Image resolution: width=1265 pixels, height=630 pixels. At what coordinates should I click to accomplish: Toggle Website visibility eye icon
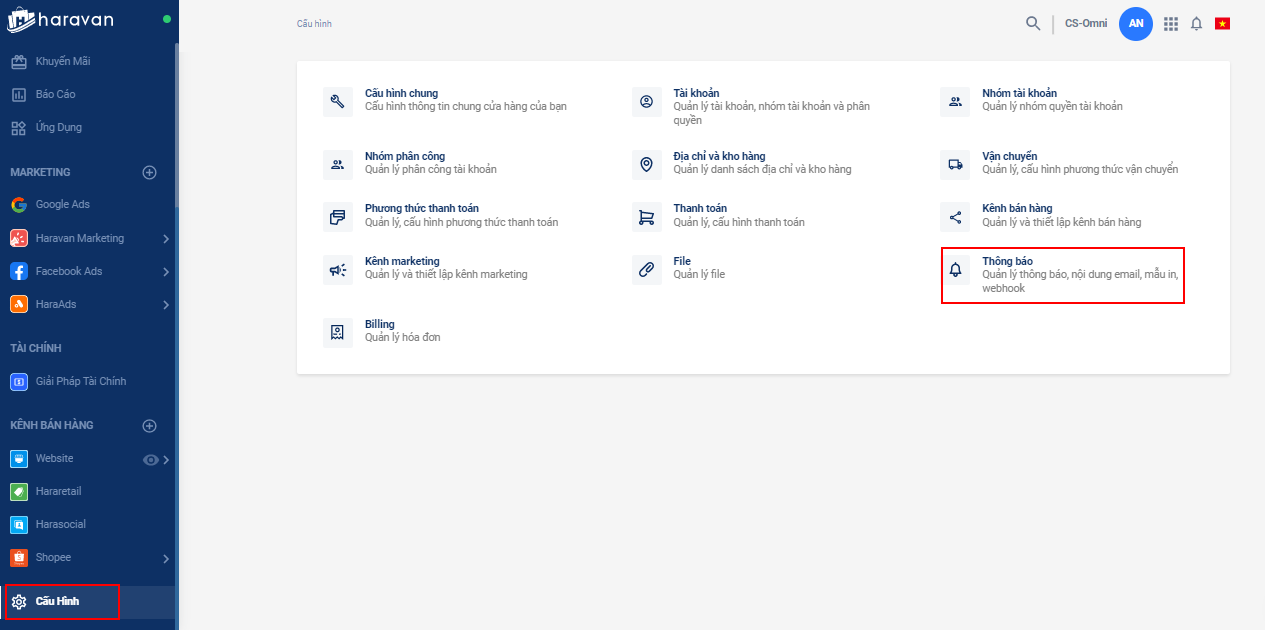[151, 460]
